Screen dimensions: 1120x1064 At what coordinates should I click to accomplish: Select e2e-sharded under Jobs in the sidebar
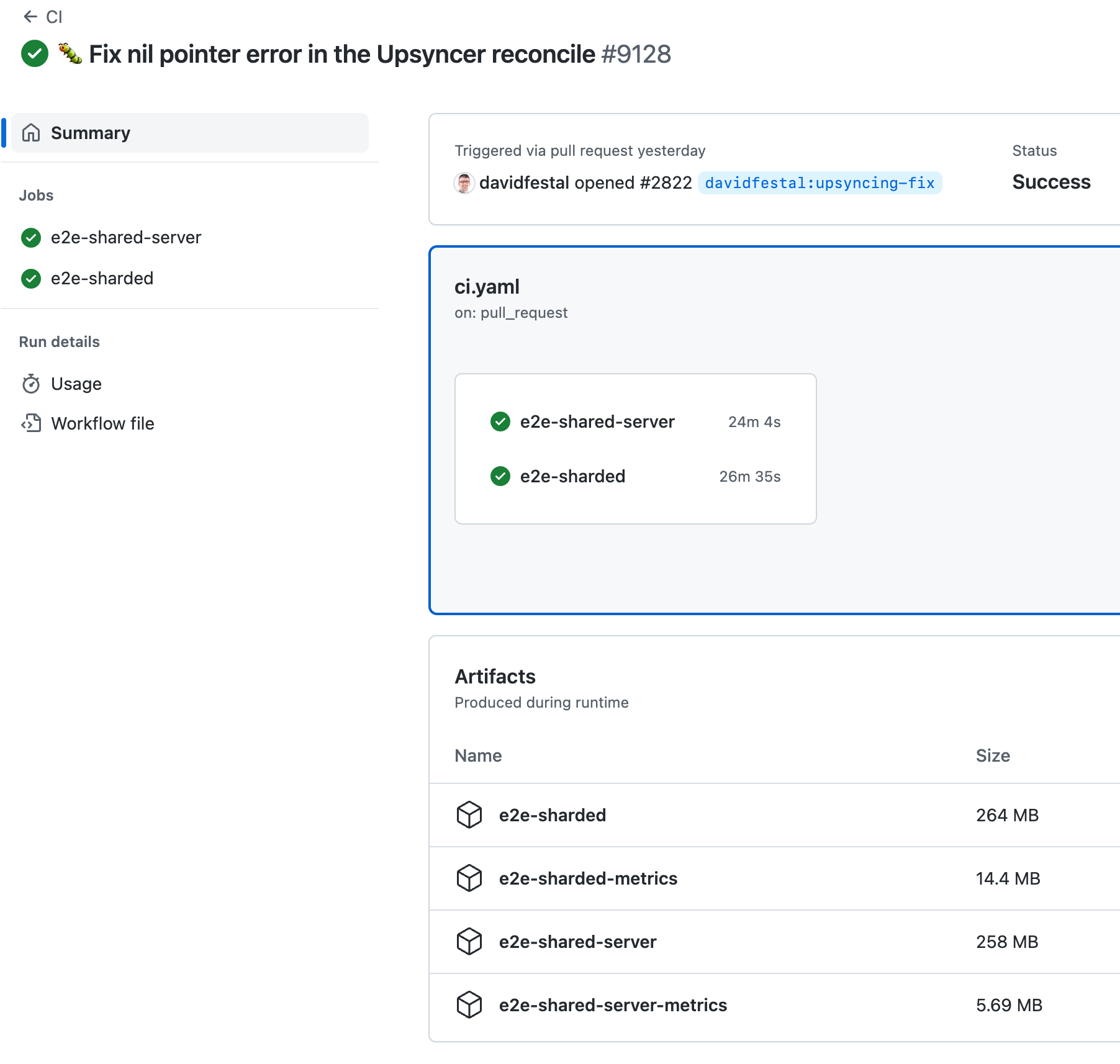102,278
